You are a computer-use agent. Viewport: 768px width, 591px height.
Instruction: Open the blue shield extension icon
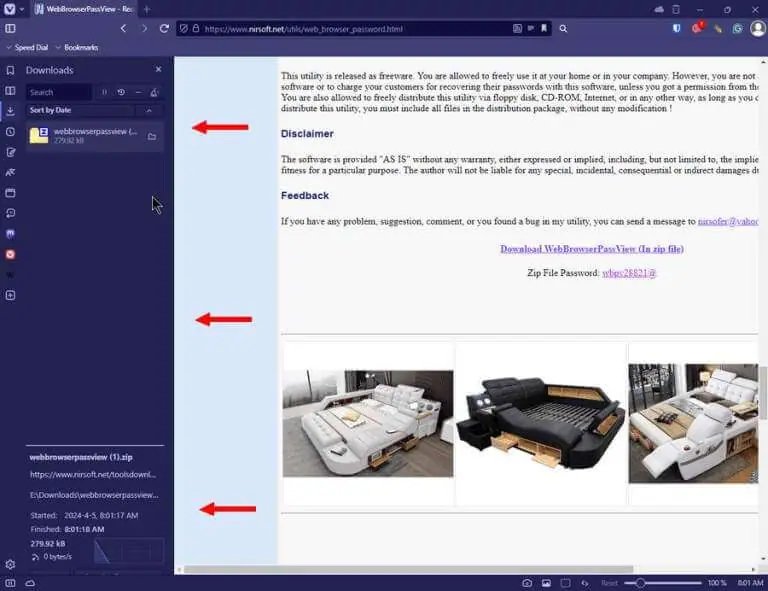pyautogui.click(x=676, y=29)
